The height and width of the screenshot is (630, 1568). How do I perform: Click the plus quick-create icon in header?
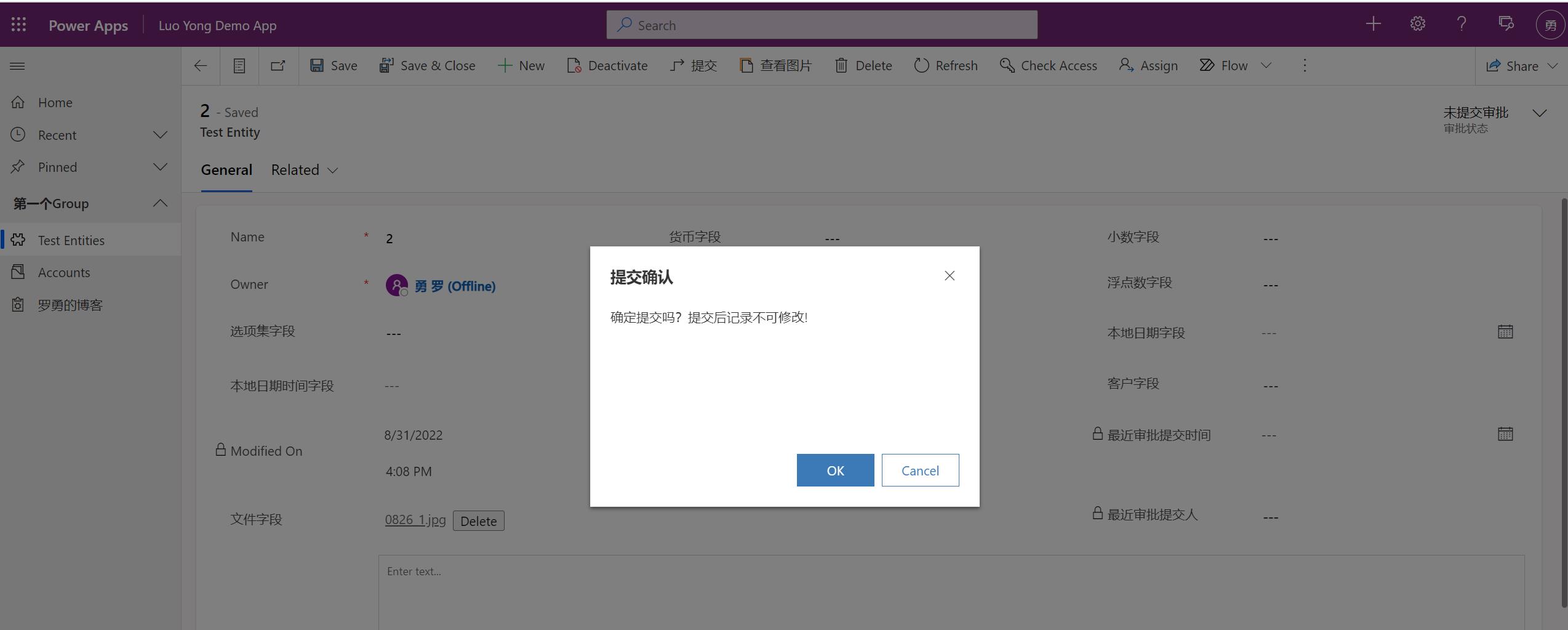[x=1373, y=24]
